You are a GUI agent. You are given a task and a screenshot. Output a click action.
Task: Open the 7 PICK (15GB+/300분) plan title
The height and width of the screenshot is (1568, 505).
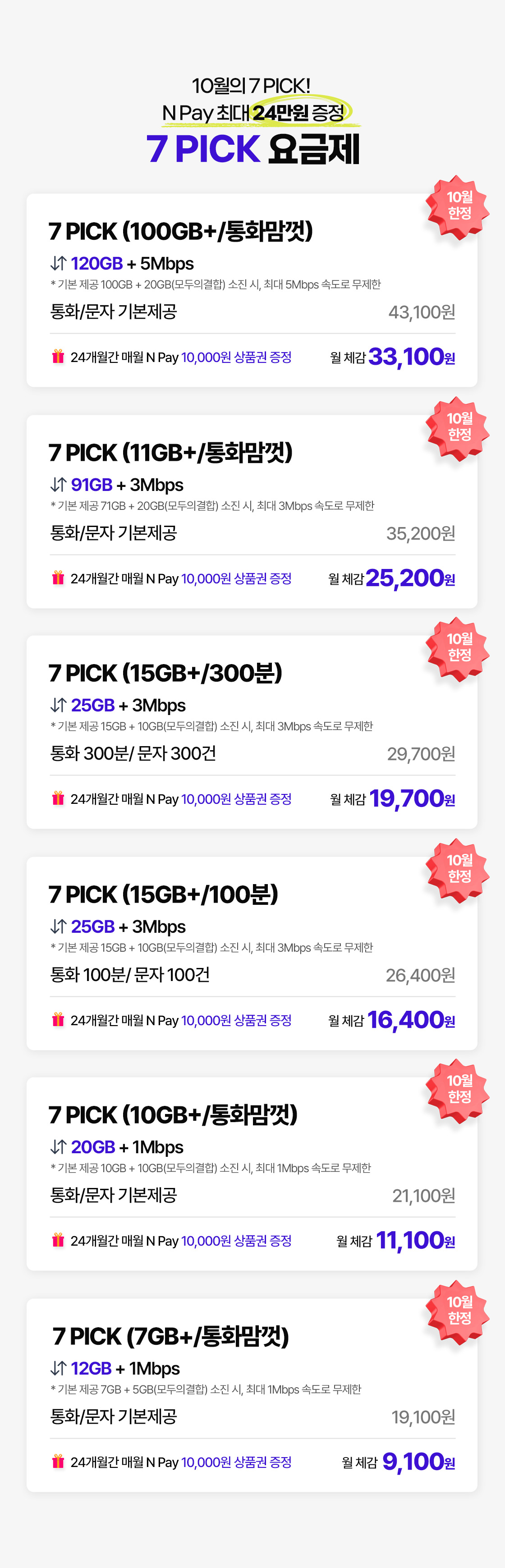165,673
